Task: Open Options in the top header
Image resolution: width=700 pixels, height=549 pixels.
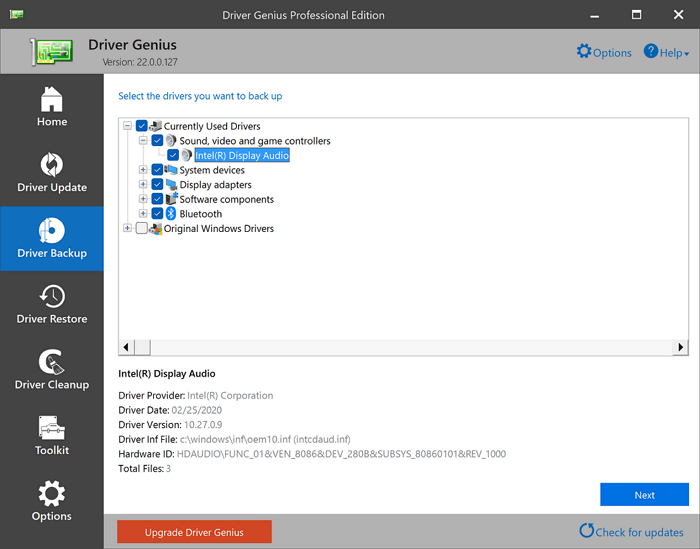Action: pos(604,52)
